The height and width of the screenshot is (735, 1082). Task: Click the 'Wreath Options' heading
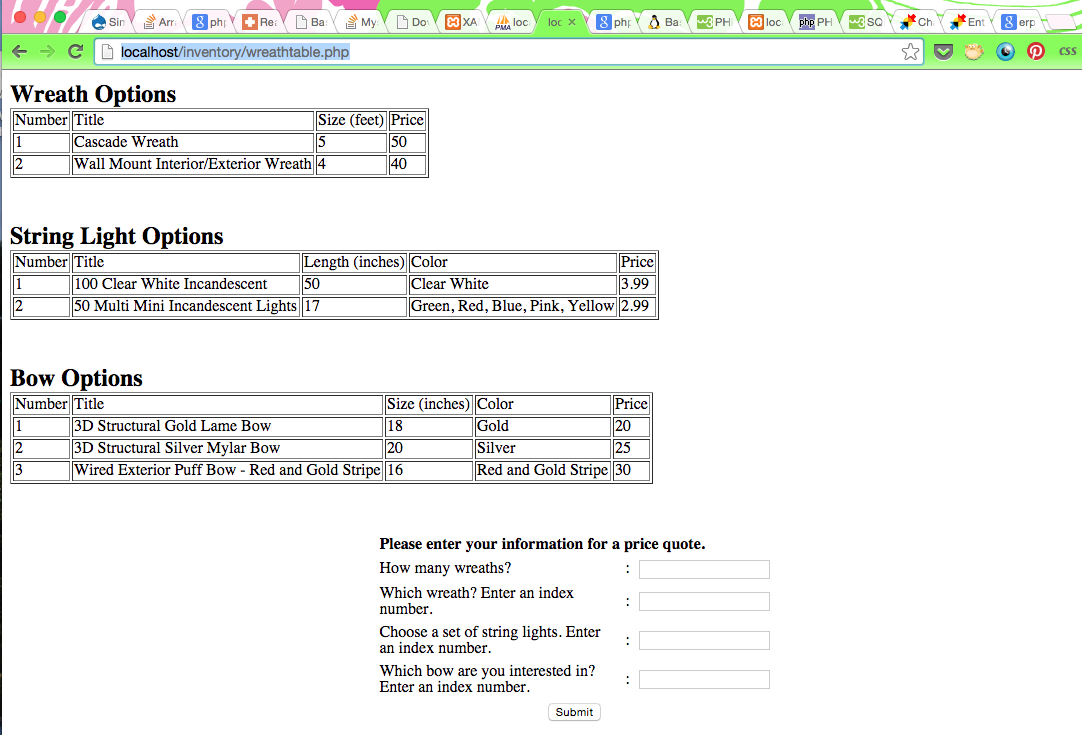[93, 94]
